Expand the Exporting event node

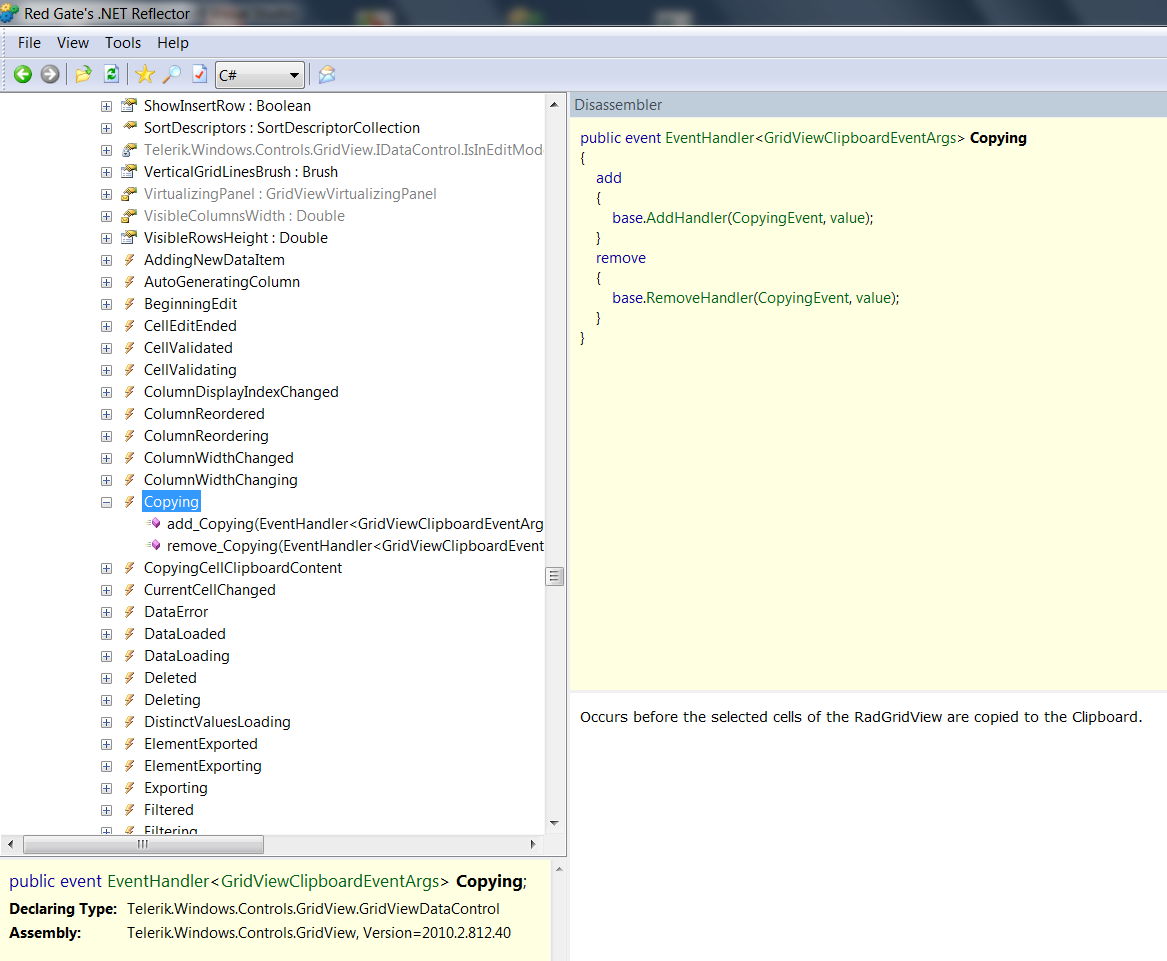tap(106, 788)
